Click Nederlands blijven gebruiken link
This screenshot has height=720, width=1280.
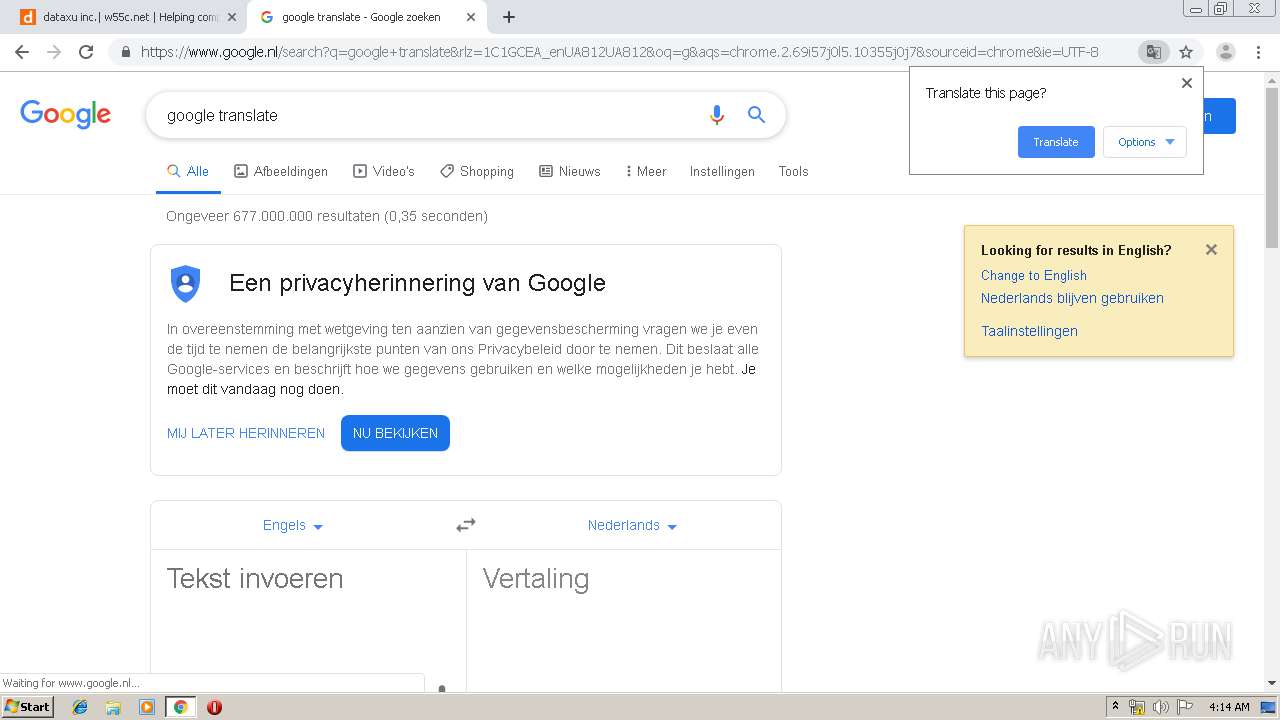click(x=1072, y=298)
